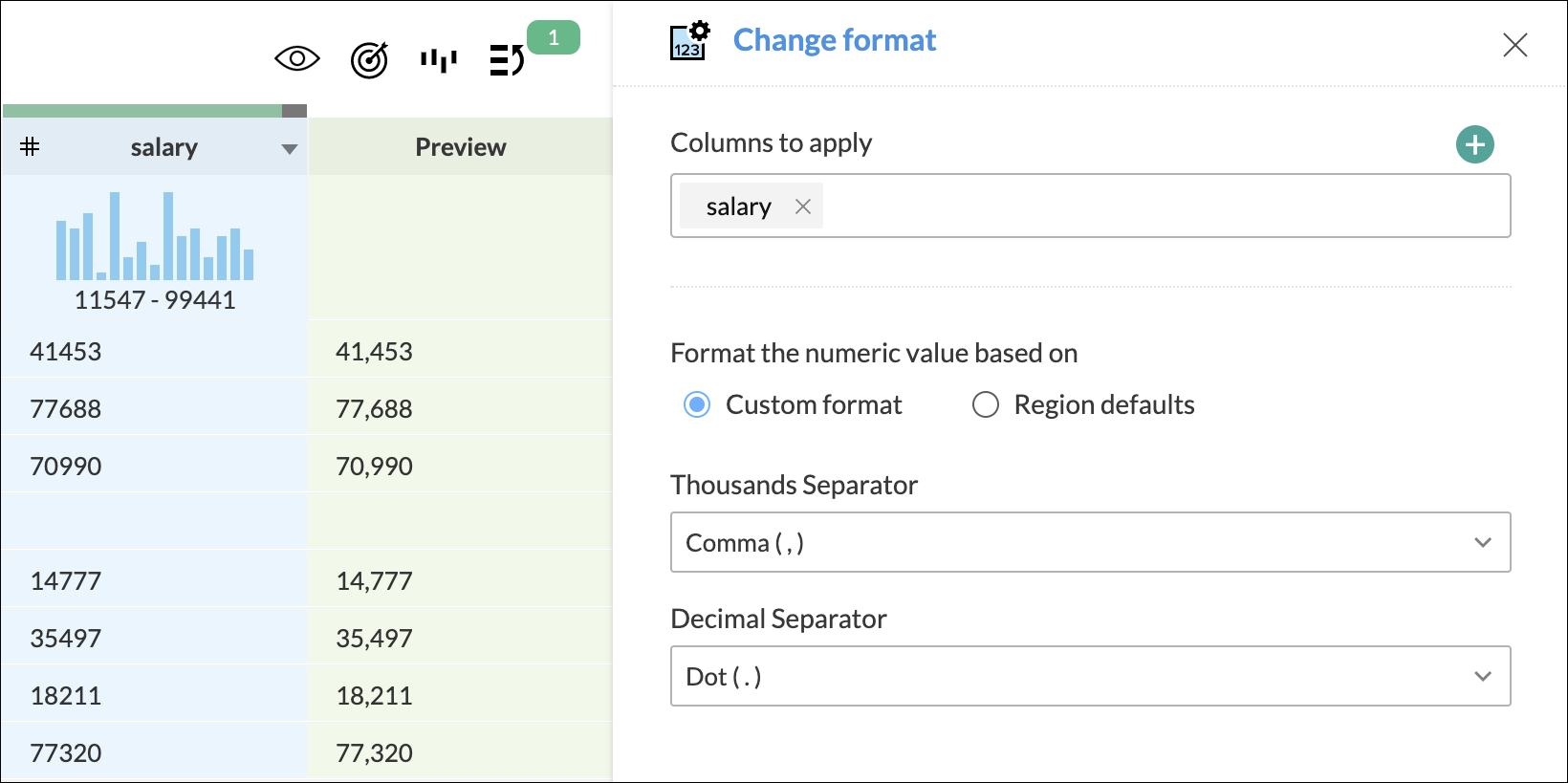Select the Custom format radio button
Screen dimensions: 1568x783
(x=697, y=405)
